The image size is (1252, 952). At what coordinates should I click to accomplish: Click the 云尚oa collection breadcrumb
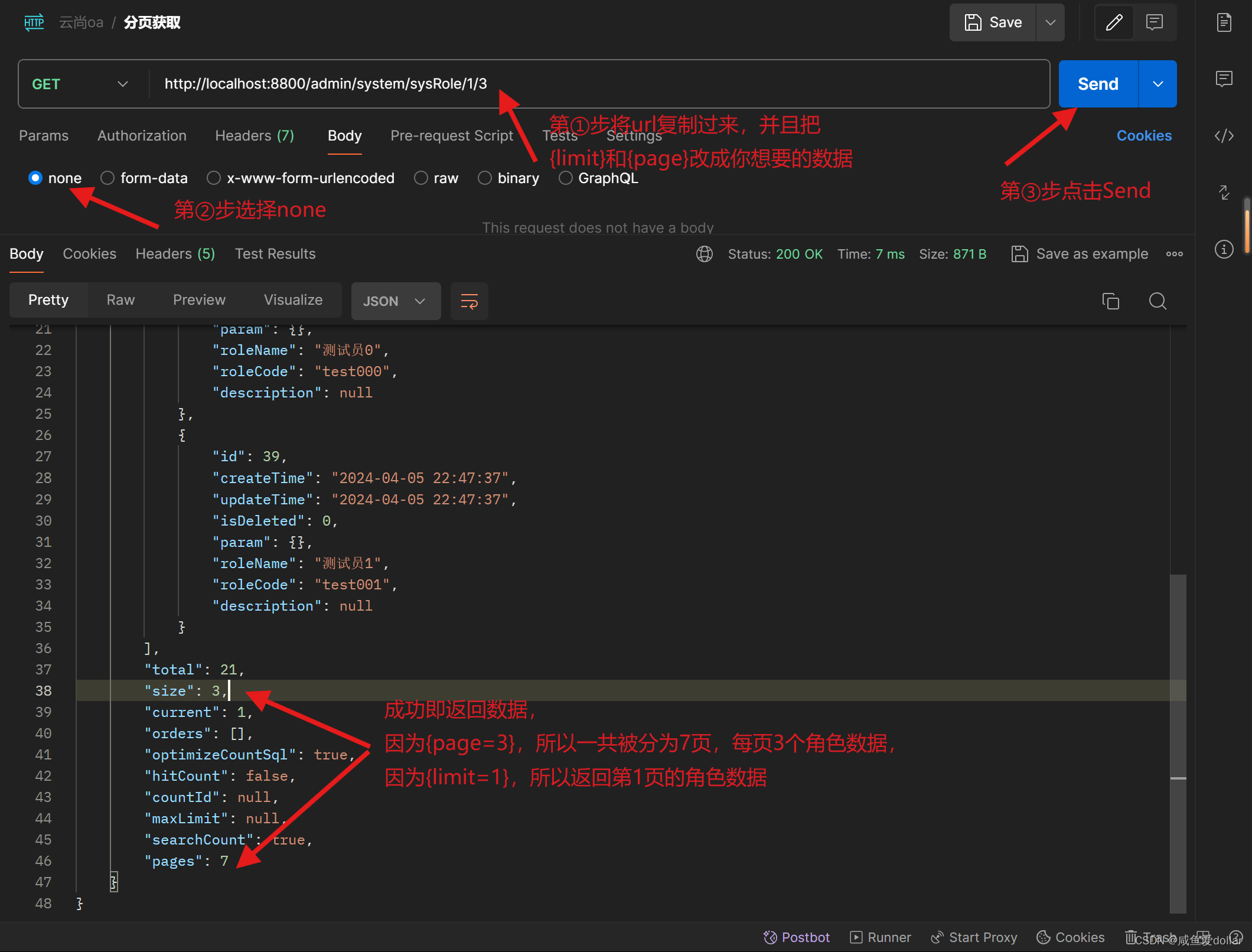(x=81, y=22)
